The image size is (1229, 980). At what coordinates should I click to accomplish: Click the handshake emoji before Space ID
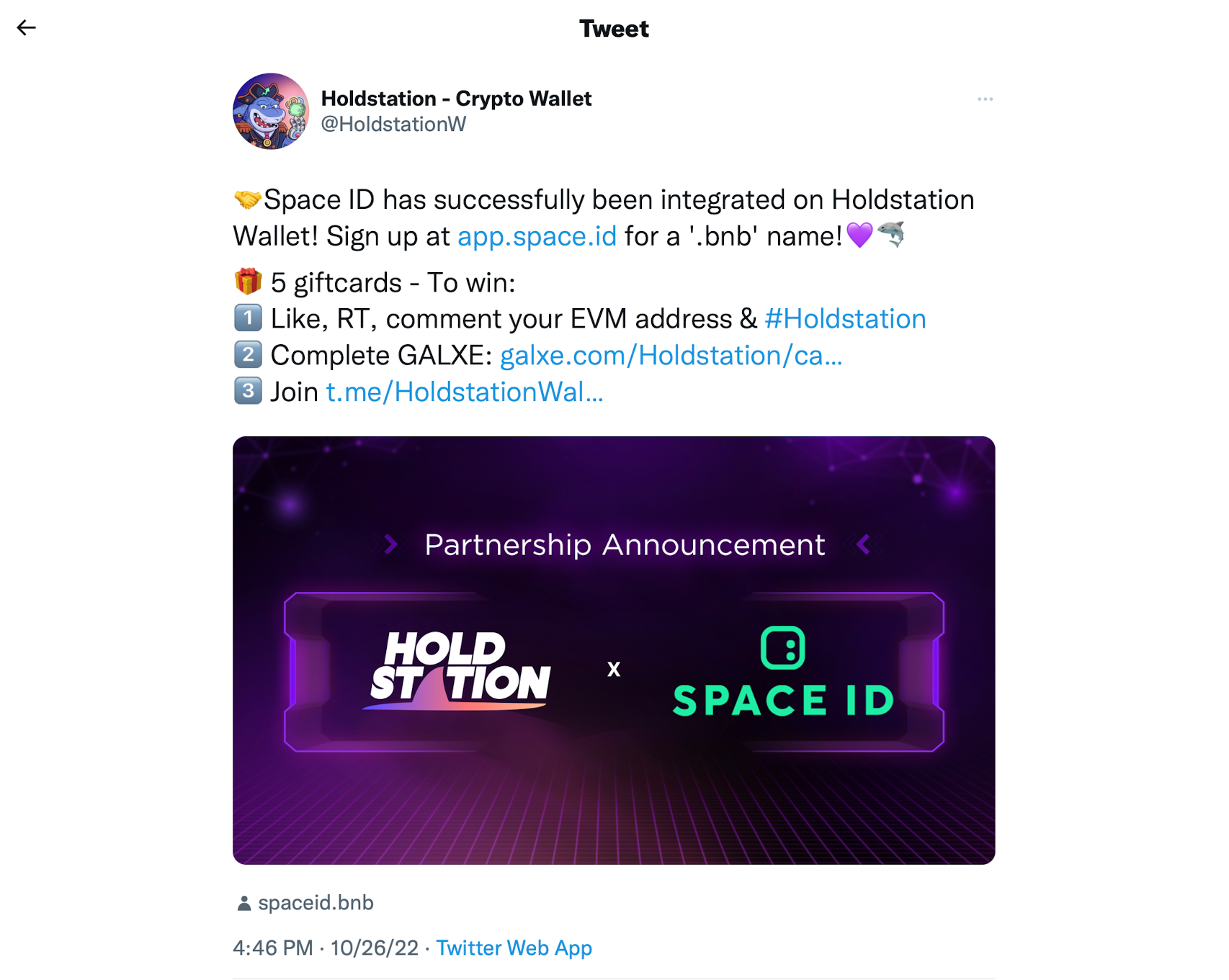tap(248, 199)
